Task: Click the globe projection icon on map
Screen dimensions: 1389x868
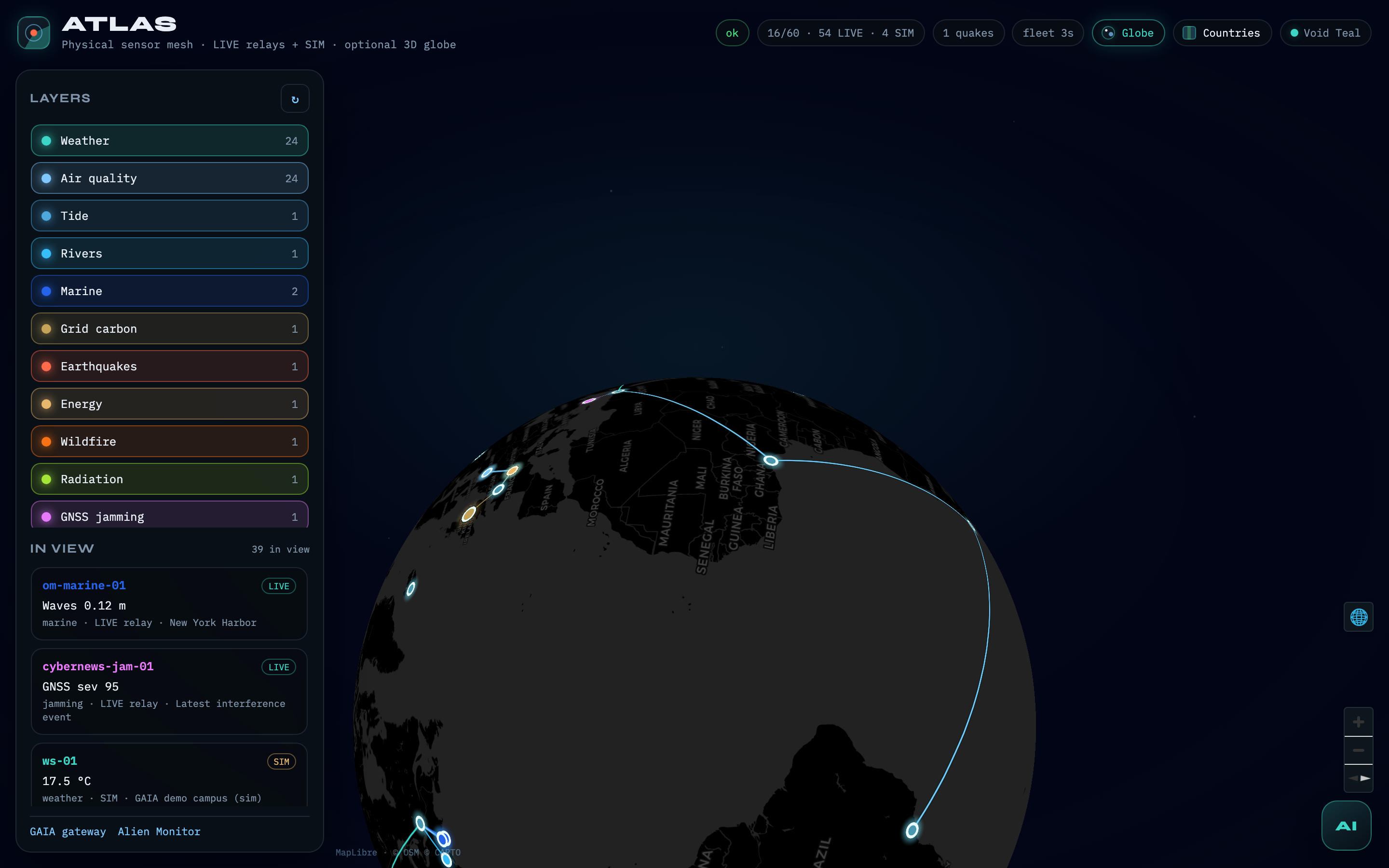Action: pyautogui.click(x=1358, y=617)
